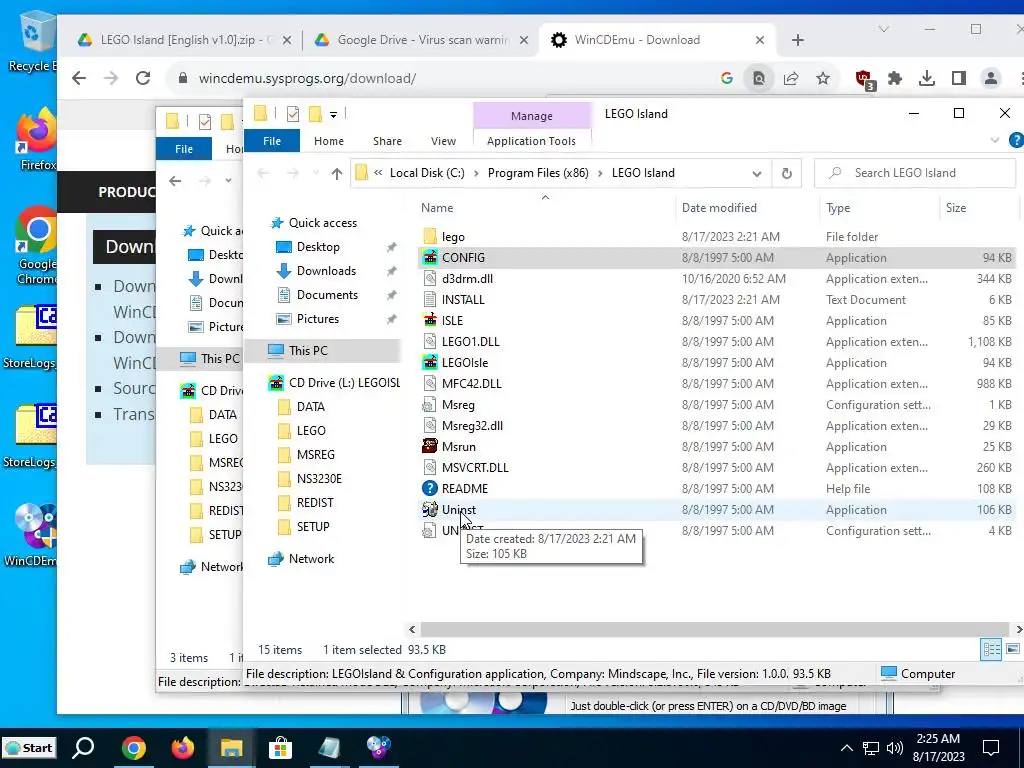Click the Msrun application icon

430,447
